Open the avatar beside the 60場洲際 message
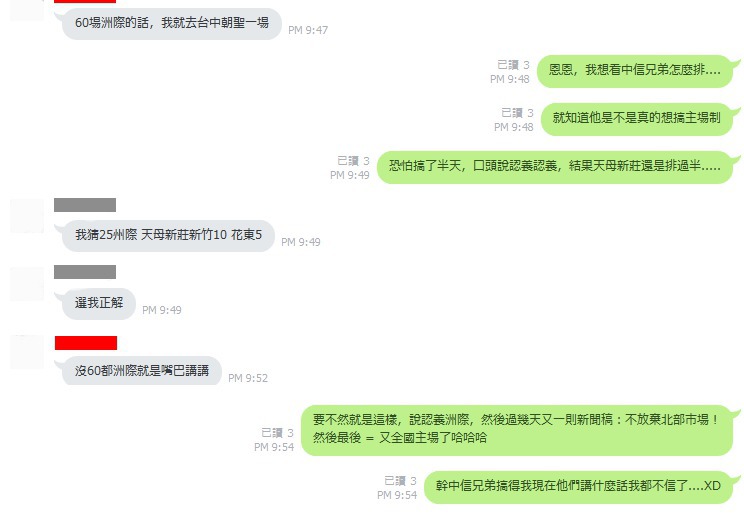 [x=27, y=10]
